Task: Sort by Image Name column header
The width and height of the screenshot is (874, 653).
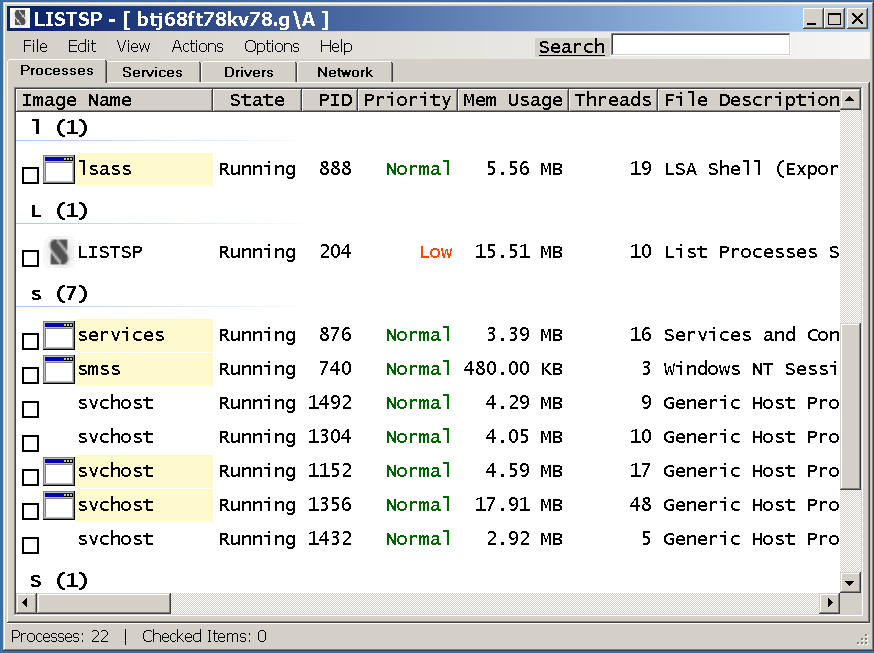Action: click(x=114, y=100)
